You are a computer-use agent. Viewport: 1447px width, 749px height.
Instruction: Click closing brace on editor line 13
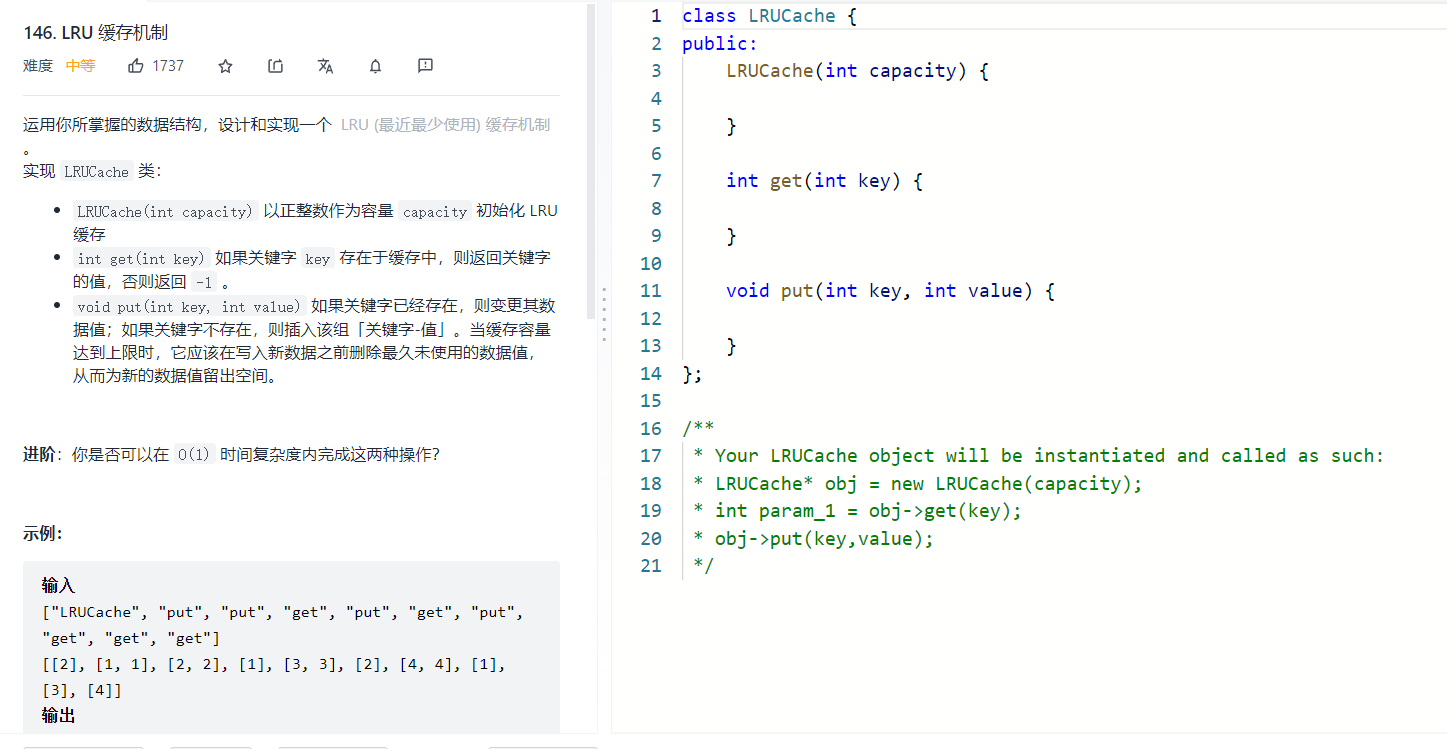731,346
